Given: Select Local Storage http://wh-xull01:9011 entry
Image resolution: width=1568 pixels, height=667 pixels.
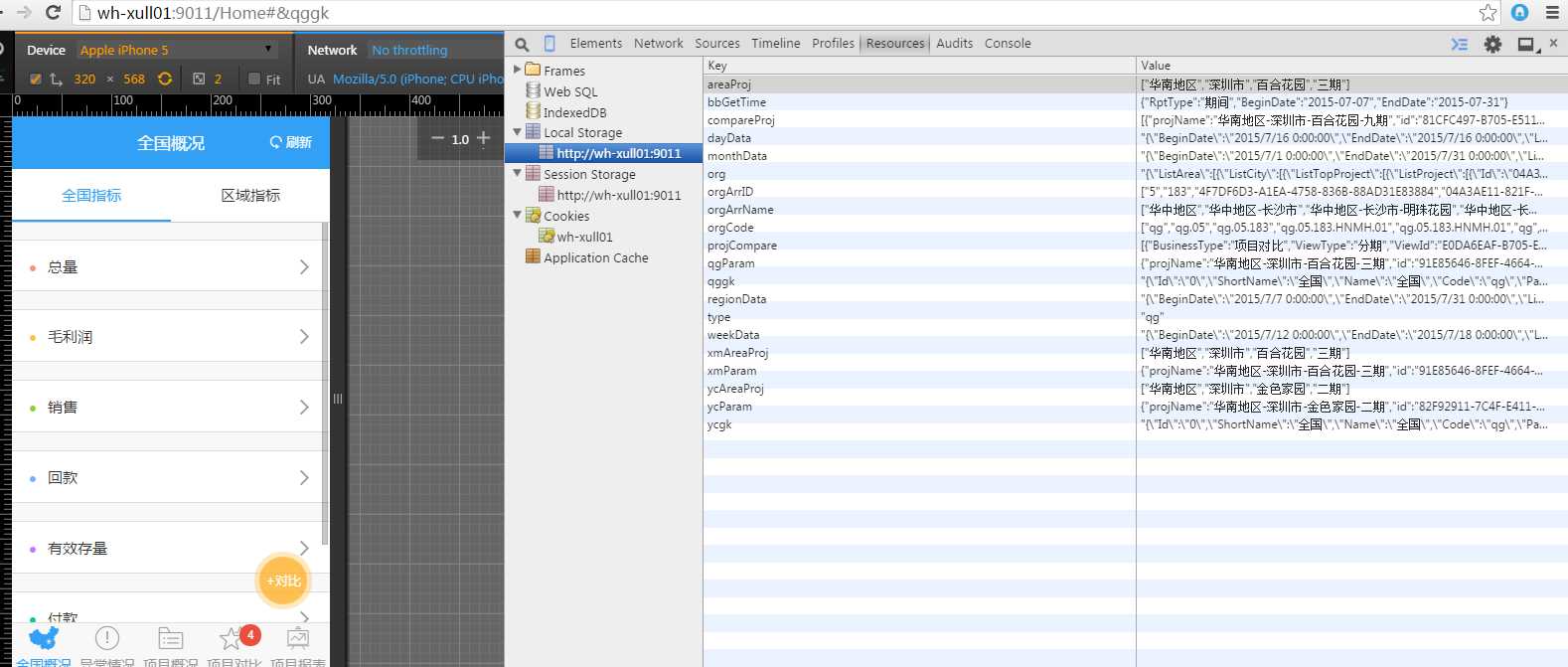Looking at the screenshot, I should 604,153.
